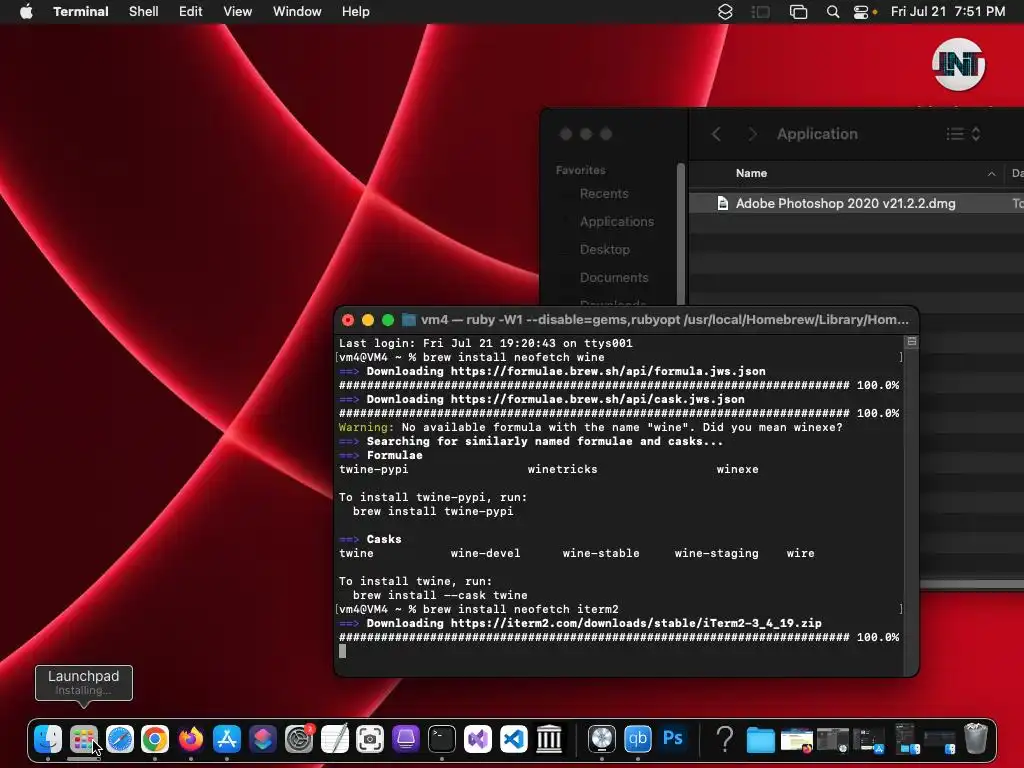The width and height of the screenshot is (1024, 768).
Task: Open Finder from the dock
Action: click(48, 739)
